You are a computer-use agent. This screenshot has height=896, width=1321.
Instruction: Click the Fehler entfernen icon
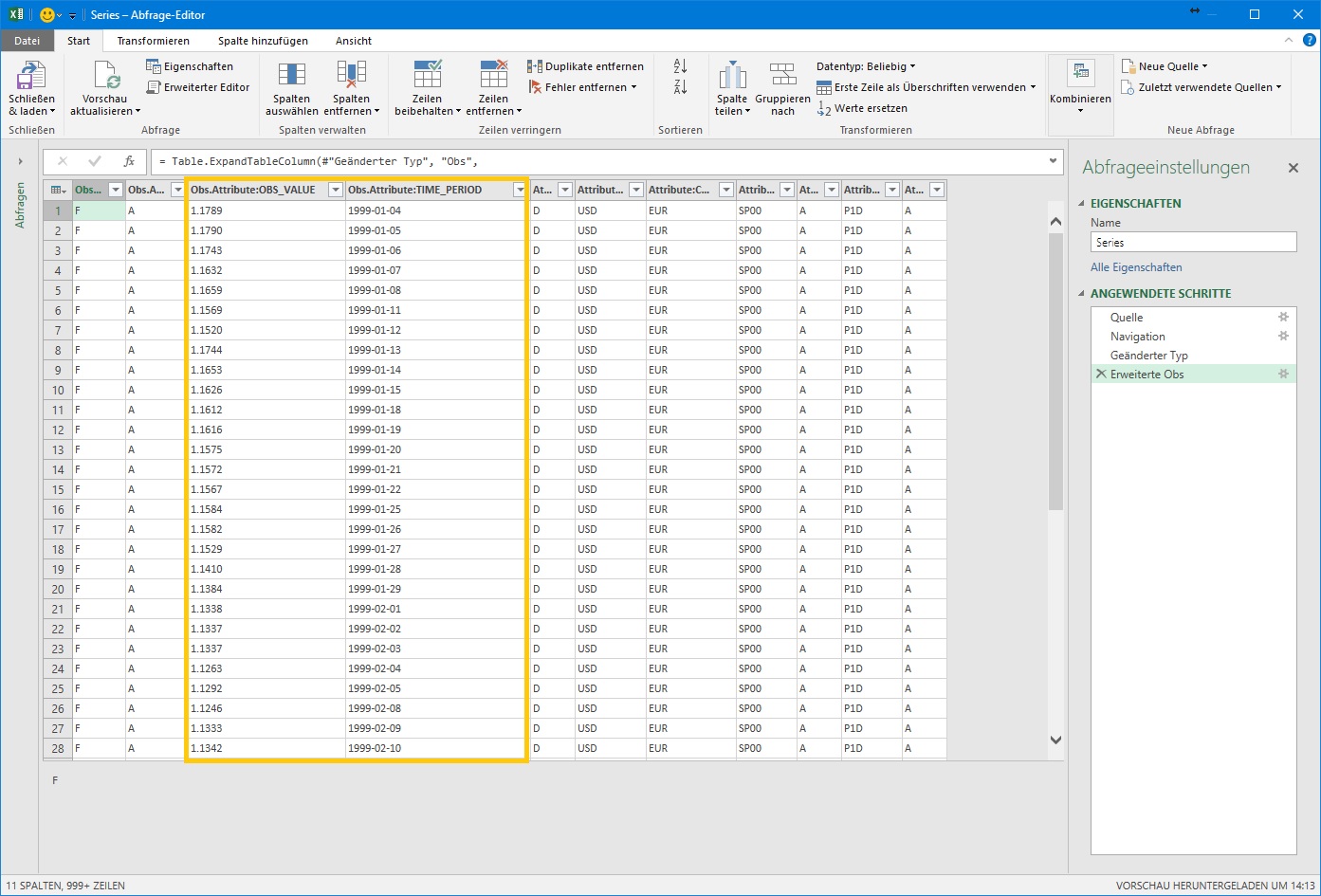[x=580, y=86]
